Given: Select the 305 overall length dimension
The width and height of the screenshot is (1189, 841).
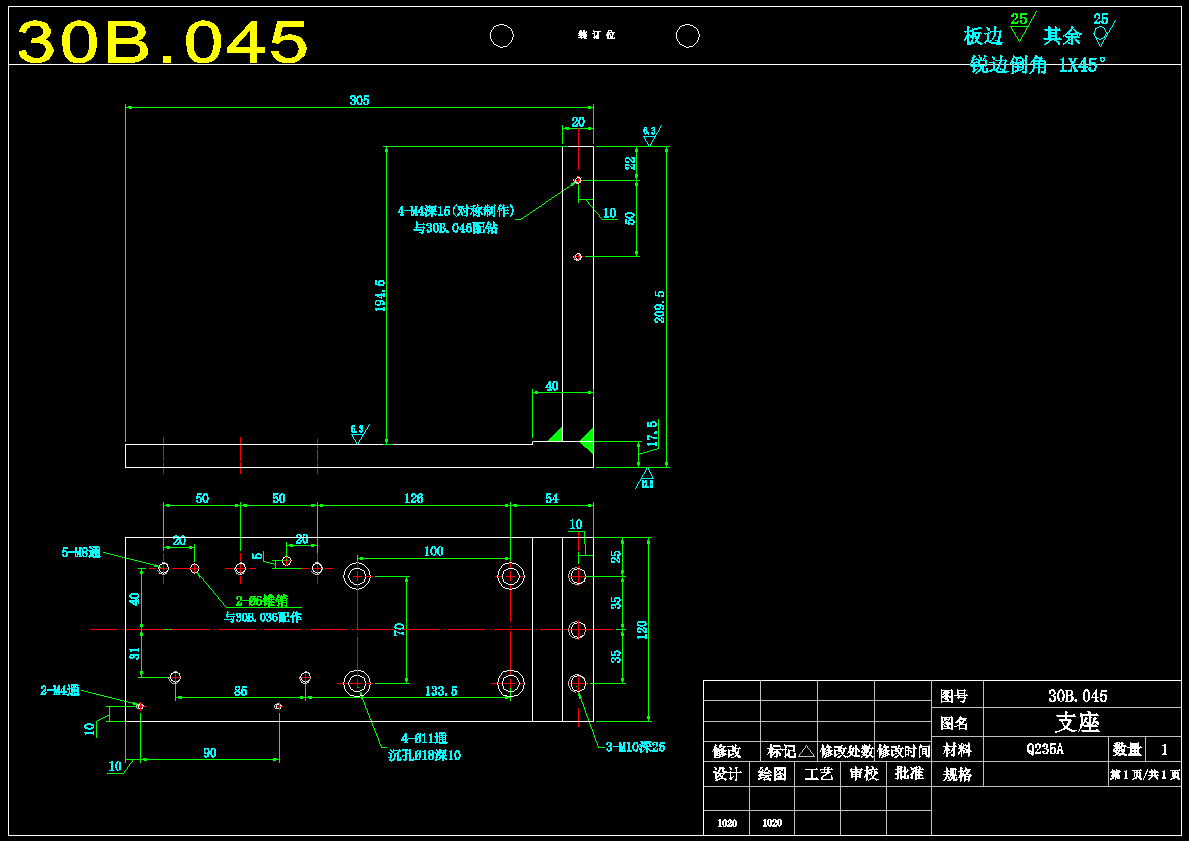Looking at the screenshot, I should coord(359,100).
